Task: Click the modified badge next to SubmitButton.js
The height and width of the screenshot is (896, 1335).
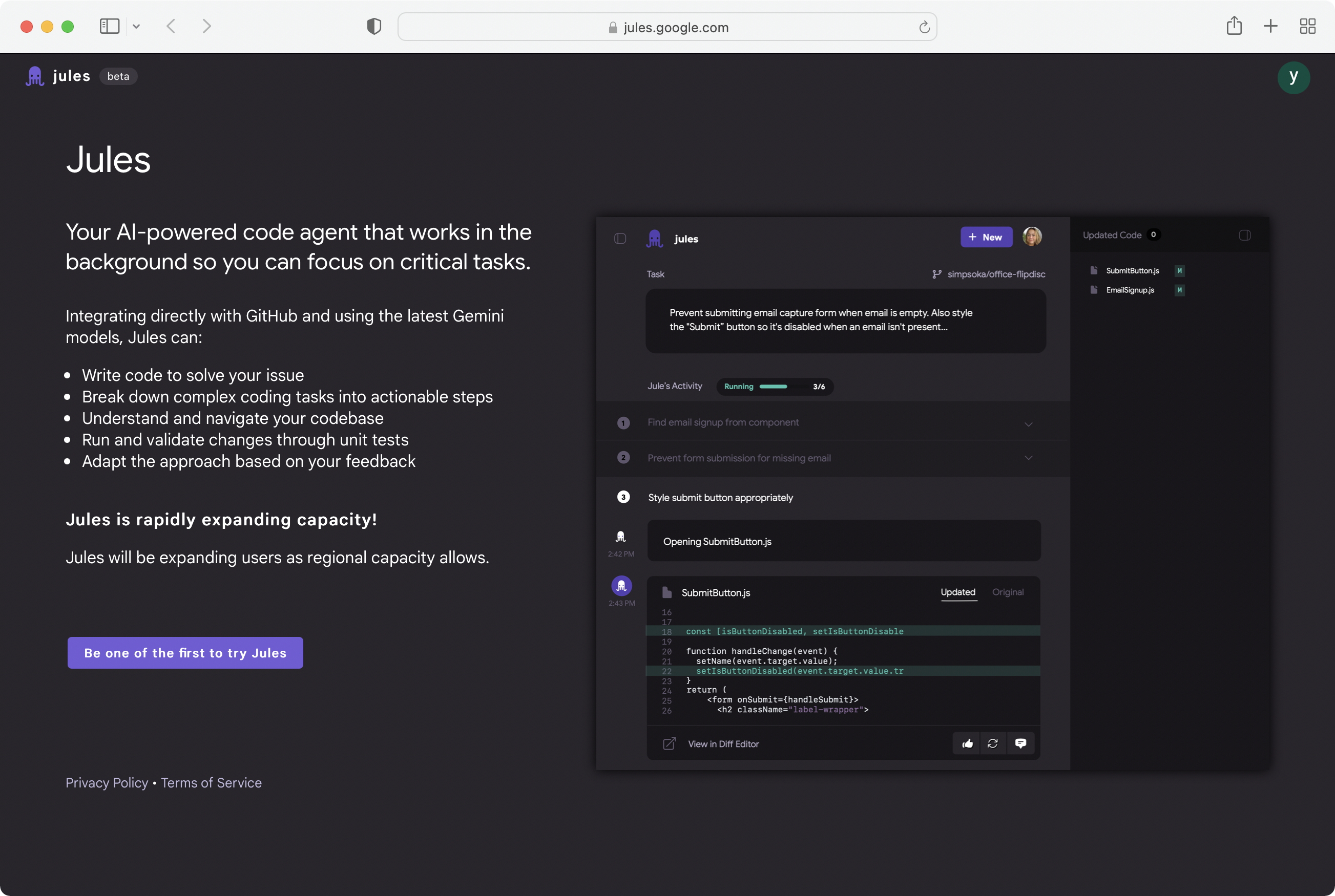Action: coord(1179,271)
